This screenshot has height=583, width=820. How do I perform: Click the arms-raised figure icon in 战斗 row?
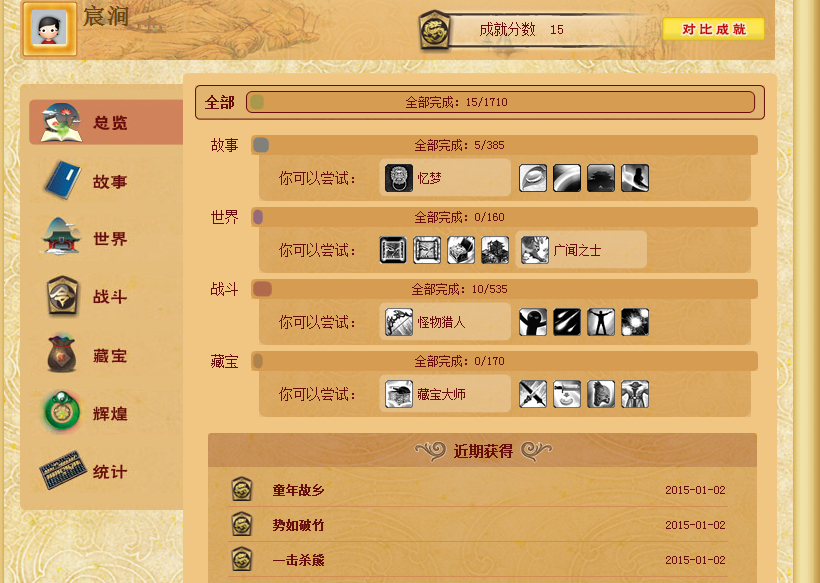tap(601, 322)
